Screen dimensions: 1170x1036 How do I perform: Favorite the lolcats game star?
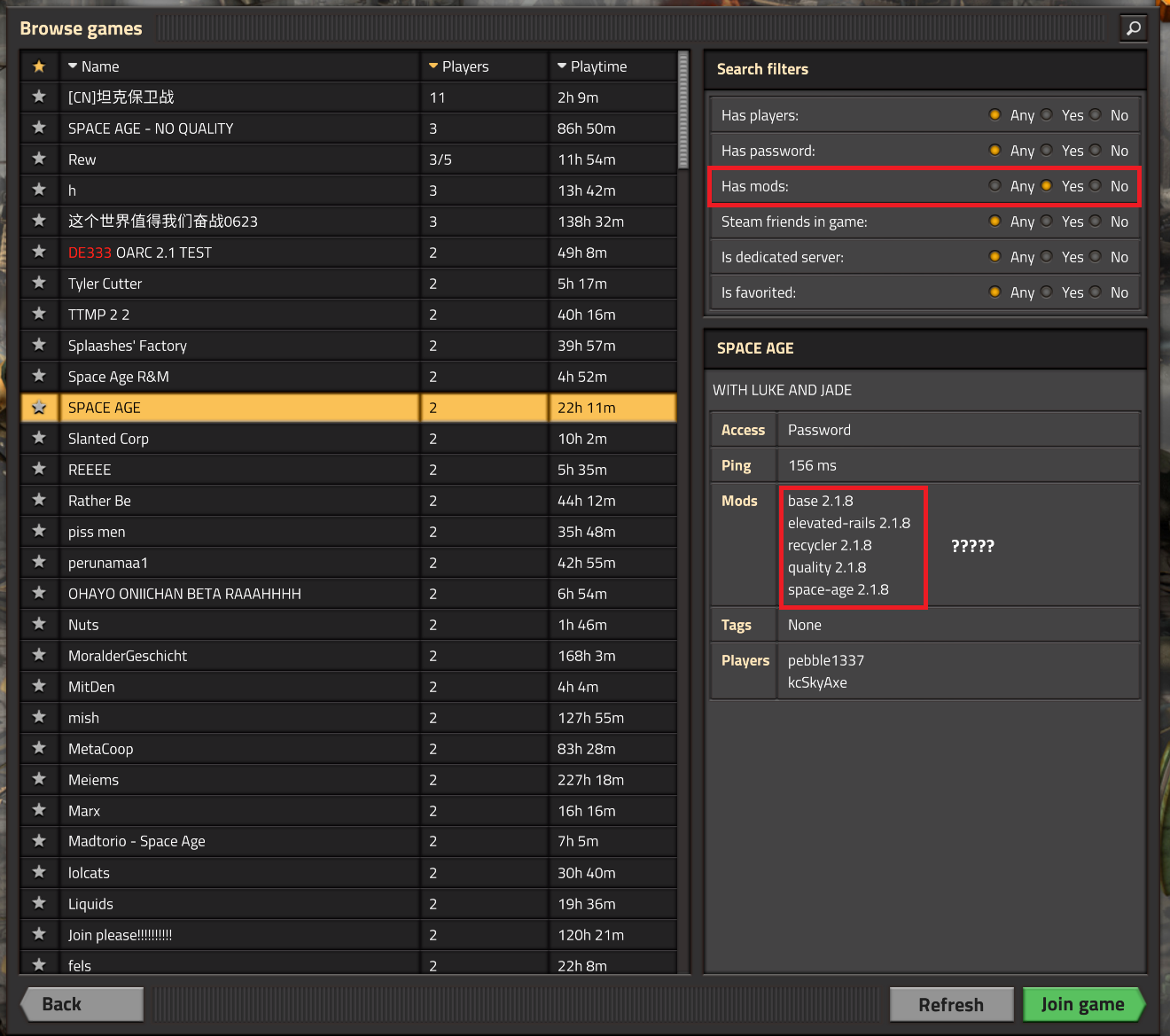39,872
